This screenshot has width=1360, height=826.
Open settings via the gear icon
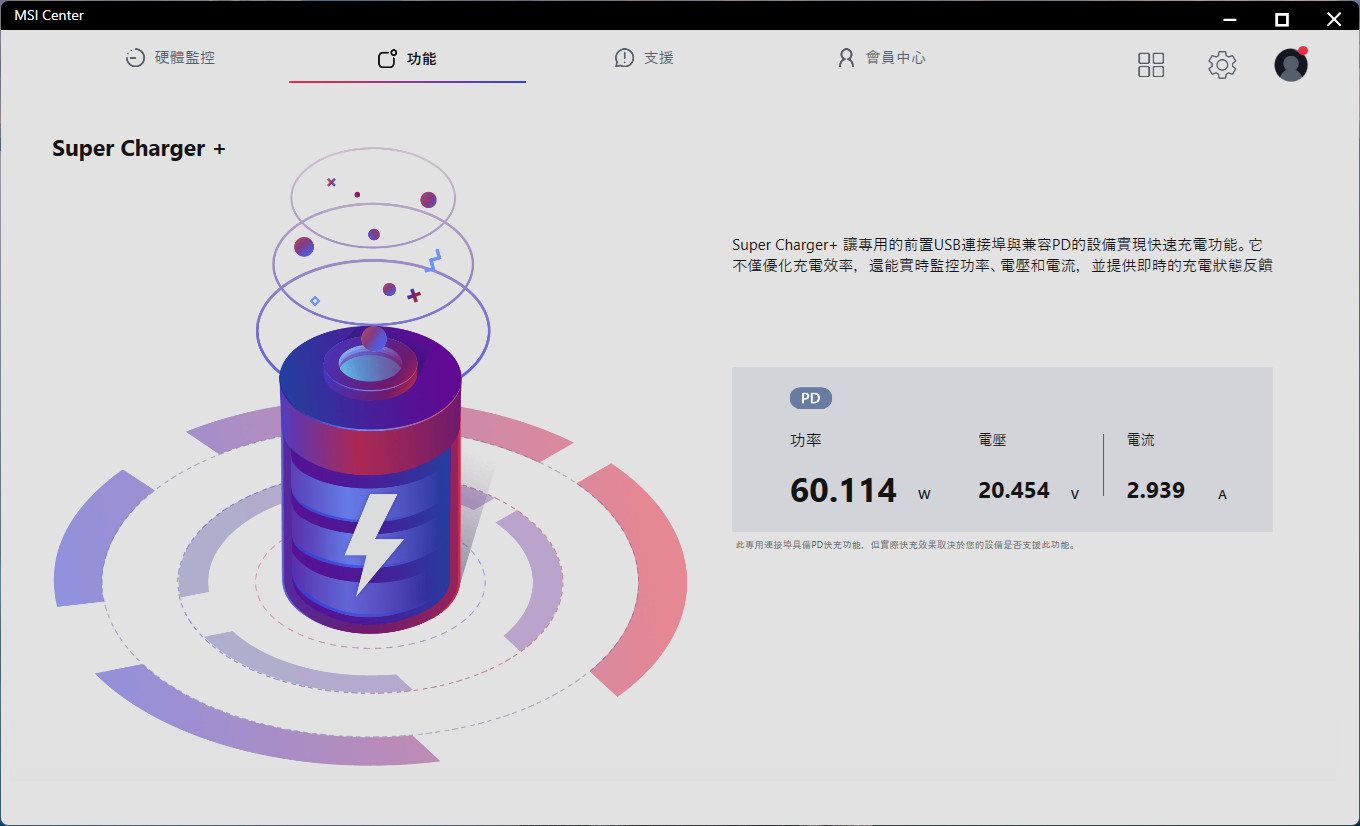(x=1222, y=65)
